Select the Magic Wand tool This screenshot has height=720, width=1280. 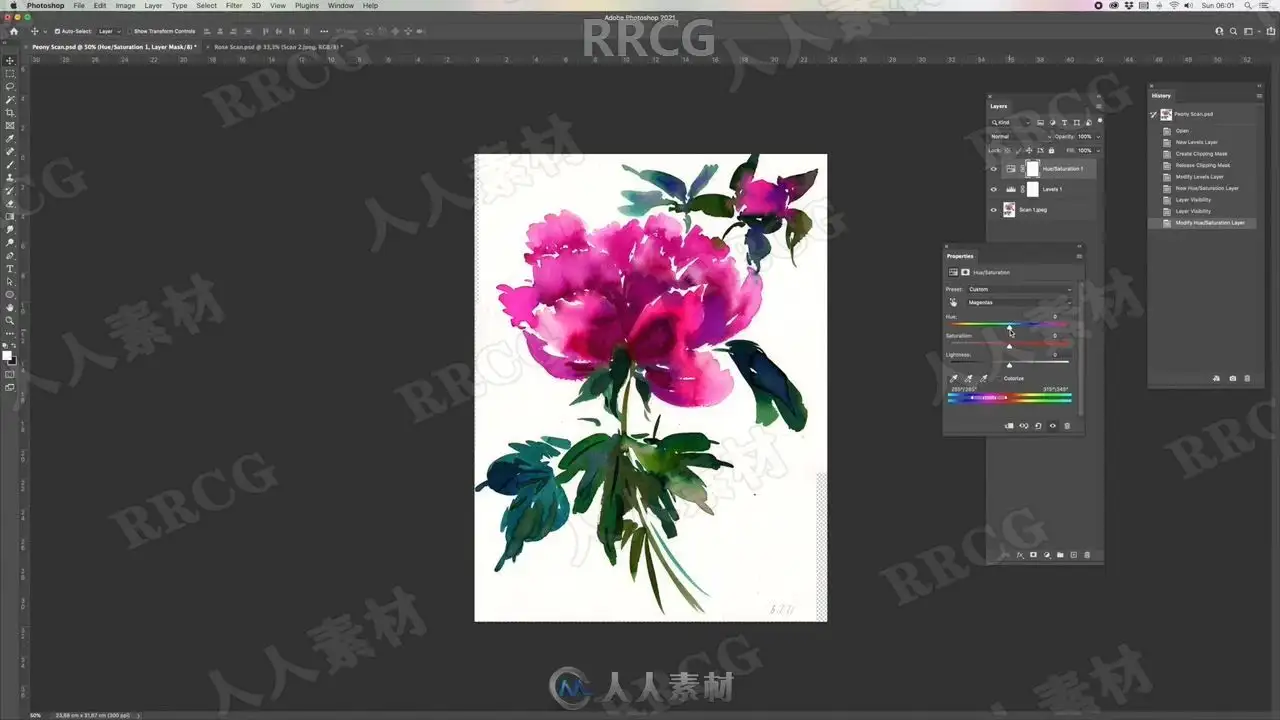[11, 99]
